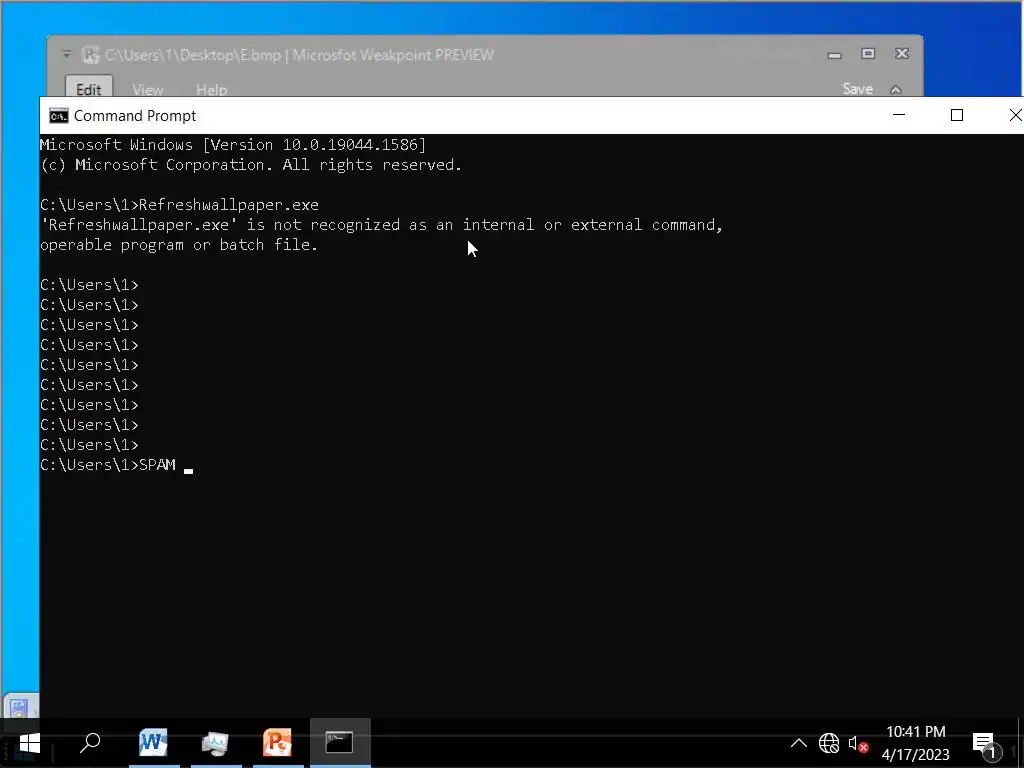
Task: Open the monitor app in taskbar
Action: click(x=215, y=743)
